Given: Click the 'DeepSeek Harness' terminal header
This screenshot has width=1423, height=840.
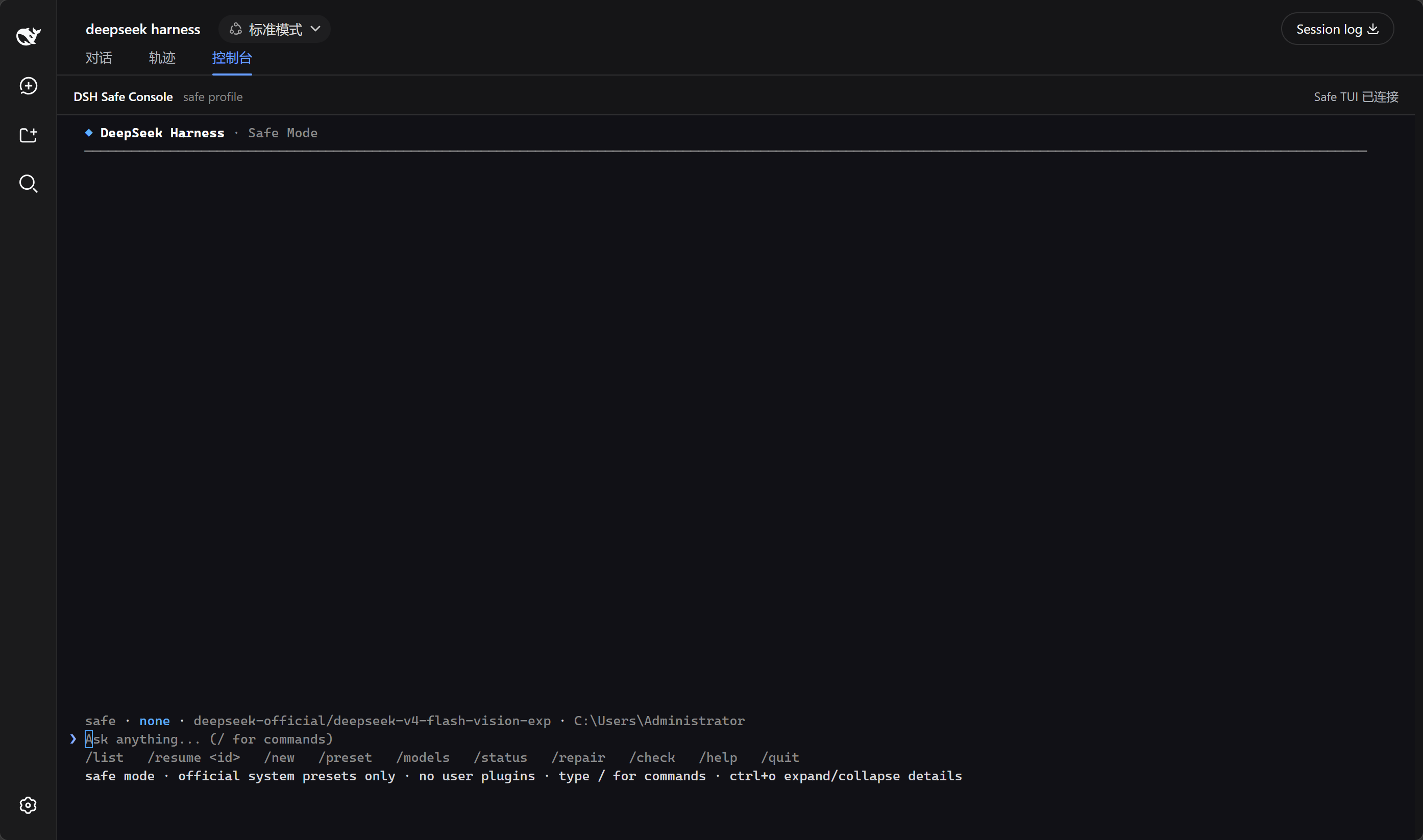Looking at the screenshot, I should 162,133.
